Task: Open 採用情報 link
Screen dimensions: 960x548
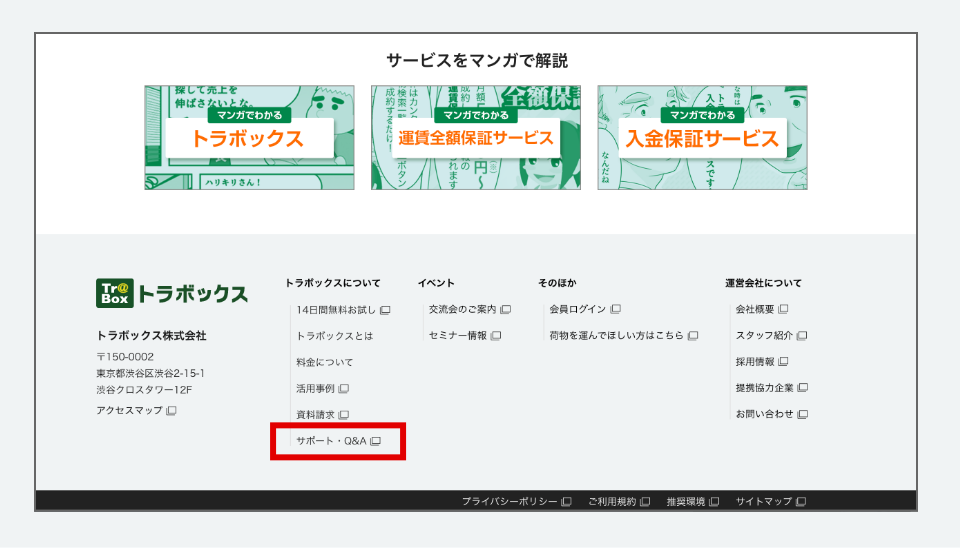Action: pyautogui.click(x=755, y=362)
